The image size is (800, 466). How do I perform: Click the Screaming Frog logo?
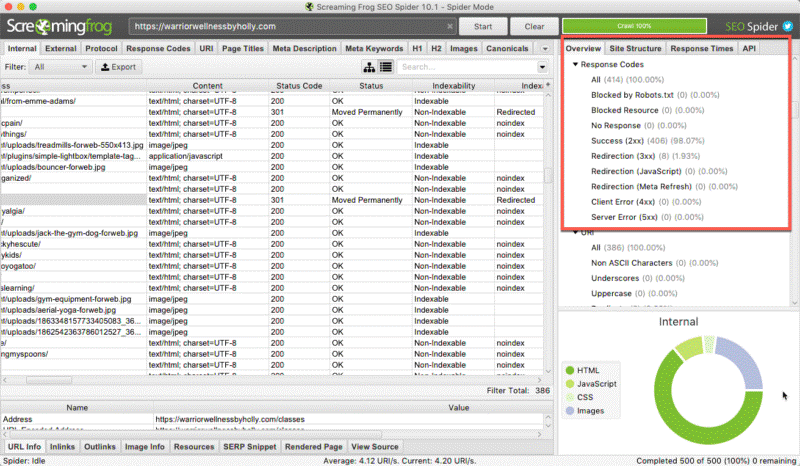click(59, 26)
